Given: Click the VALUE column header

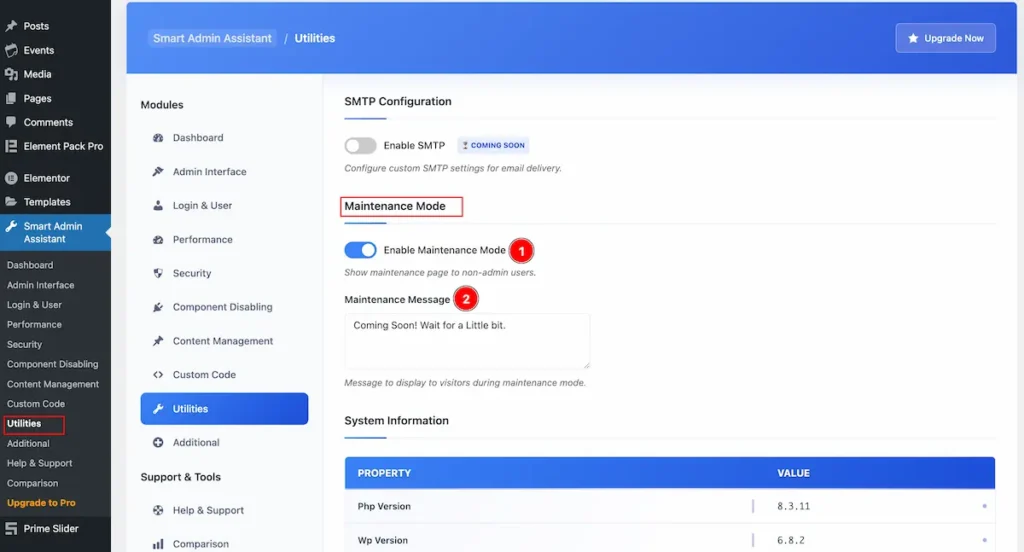Looking at the screenshot, I should pyautogui.click(x=793, y=474).
